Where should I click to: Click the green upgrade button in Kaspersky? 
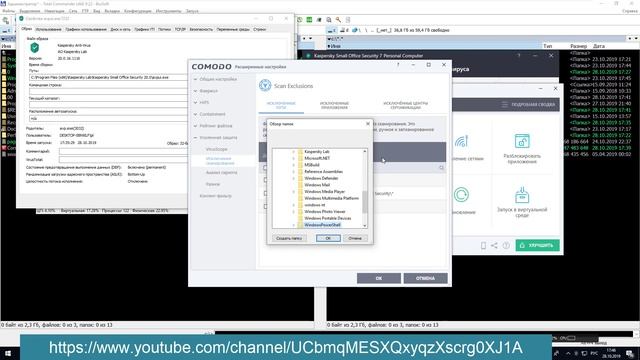pos(538,245)
